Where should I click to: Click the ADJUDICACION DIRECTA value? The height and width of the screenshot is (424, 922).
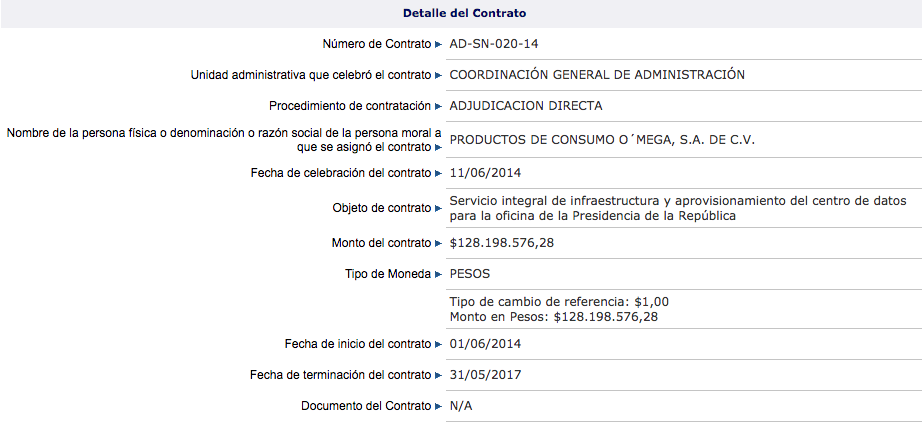526,106
